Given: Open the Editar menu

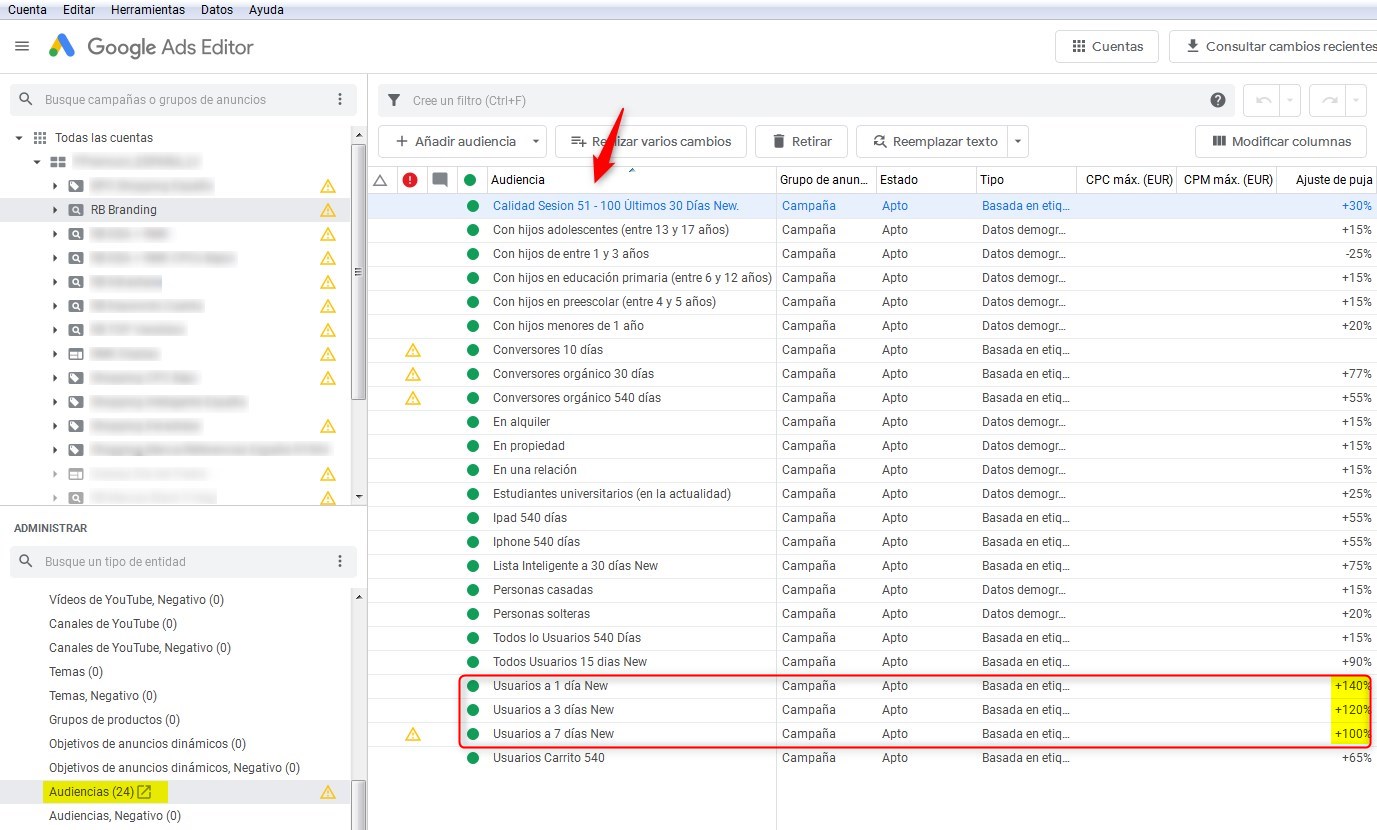Looking at the screenshot, I should [x=79, y=10].
